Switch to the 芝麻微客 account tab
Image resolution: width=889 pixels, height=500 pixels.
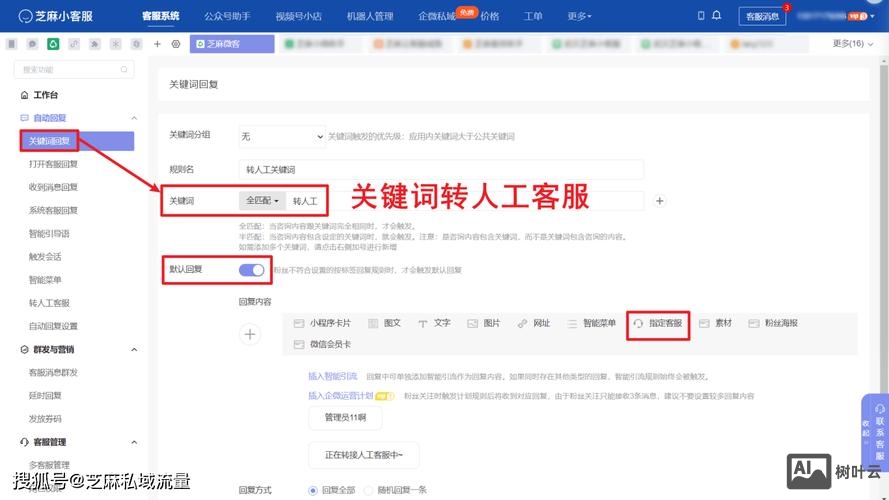click(232, 44)
